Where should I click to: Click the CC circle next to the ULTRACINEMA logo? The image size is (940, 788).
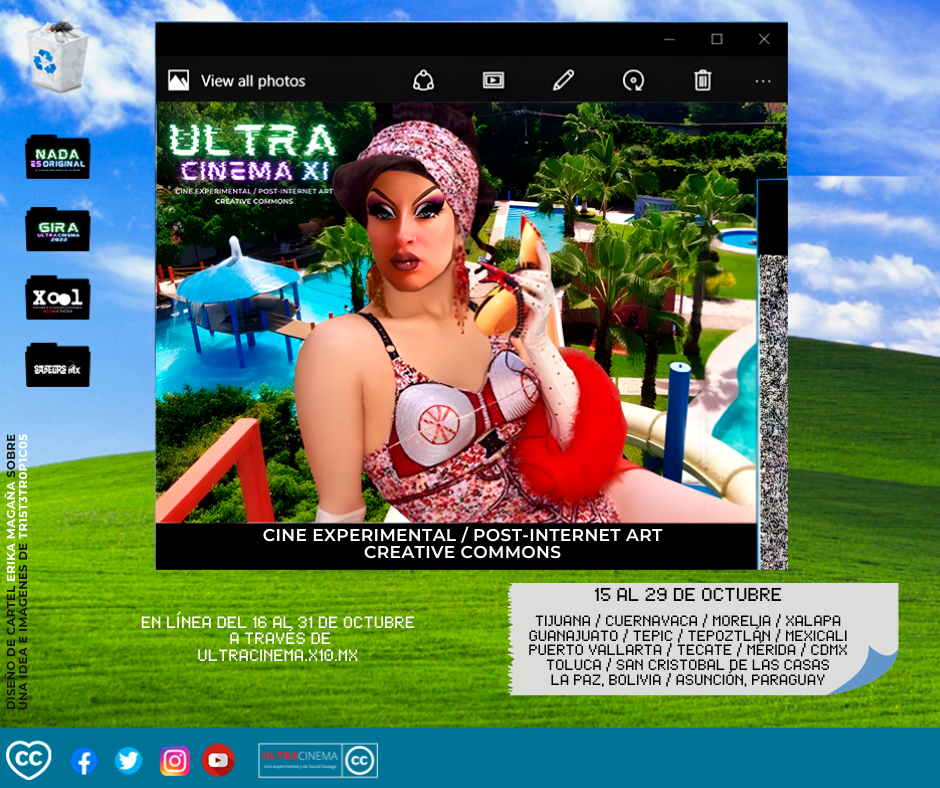point(360,760)
